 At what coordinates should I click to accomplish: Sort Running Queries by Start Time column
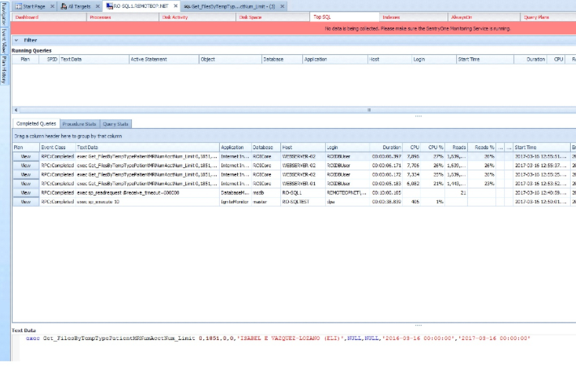click(485, 59)
